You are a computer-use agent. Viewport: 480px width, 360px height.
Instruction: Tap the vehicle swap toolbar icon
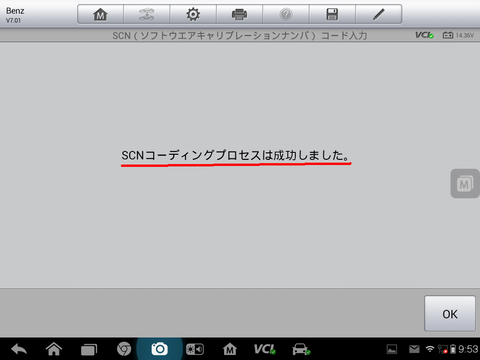coord(147,14)
